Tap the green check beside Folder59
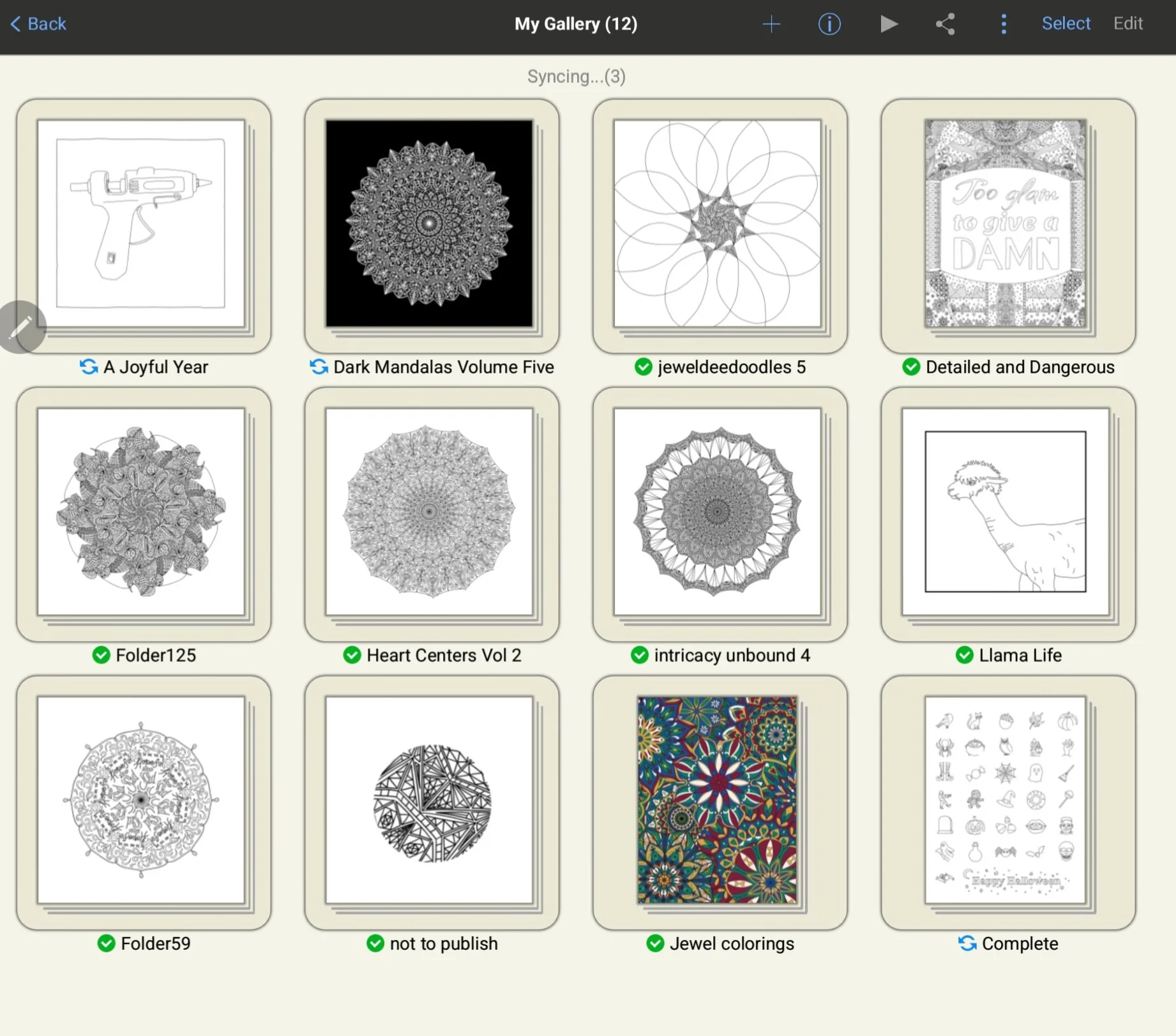1176x1036 pixels. 107,943
